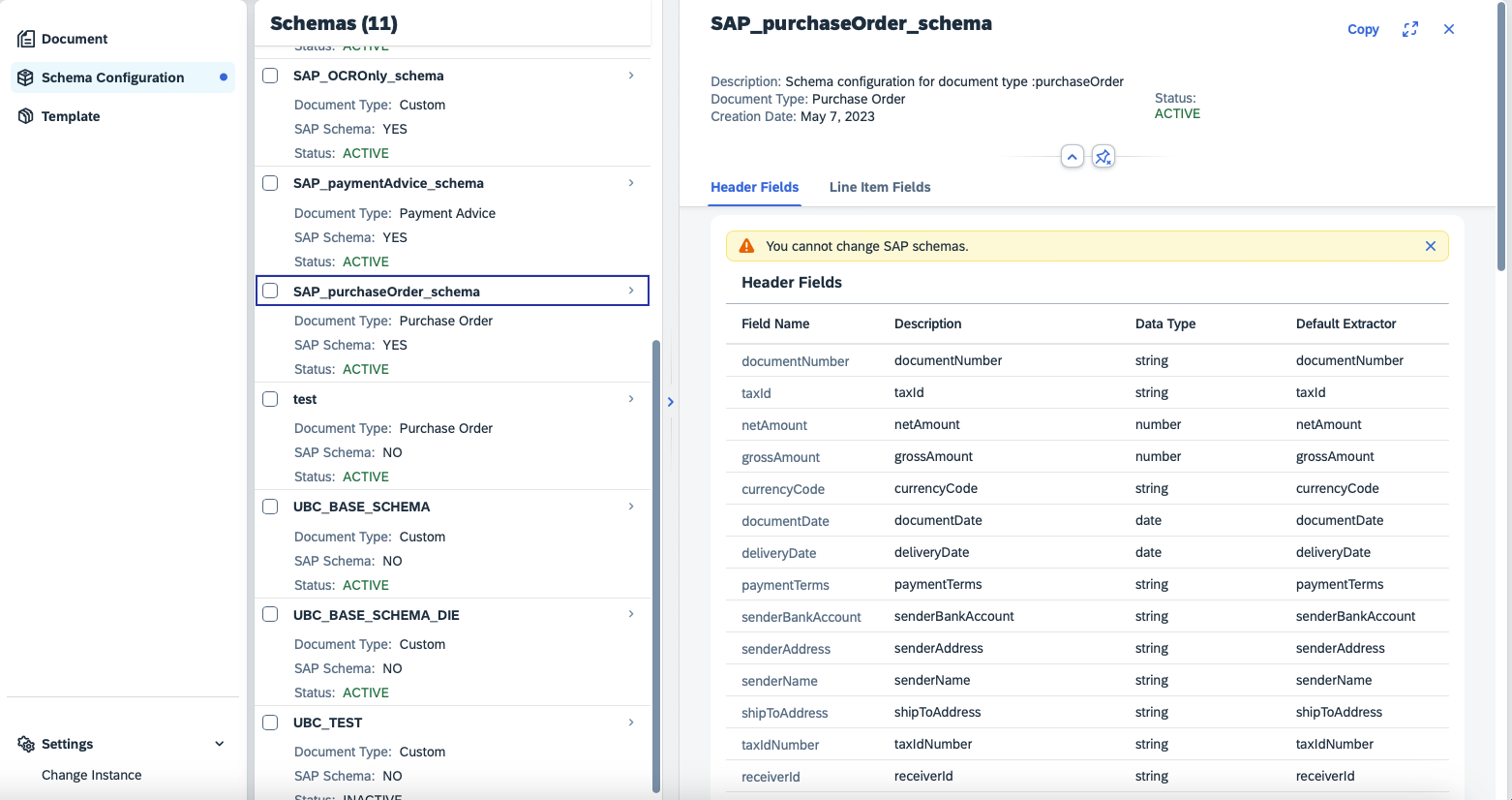Open the netAmount field link

pyautogui.click(x=774, y=425)
